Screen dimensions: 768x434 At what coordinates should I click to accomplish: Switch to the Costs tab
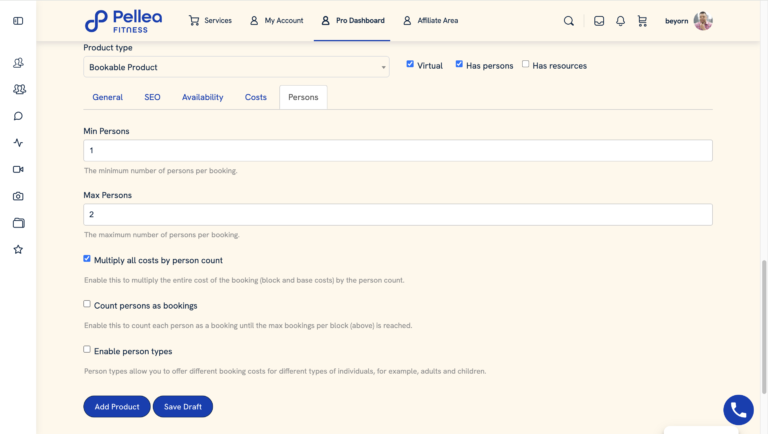tap(256, 97)
